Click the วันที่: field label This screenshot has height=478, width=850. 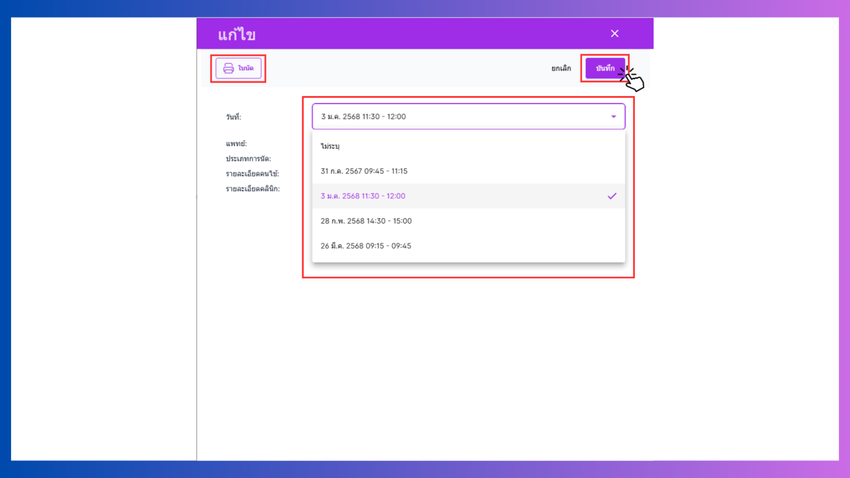(234, 117)
